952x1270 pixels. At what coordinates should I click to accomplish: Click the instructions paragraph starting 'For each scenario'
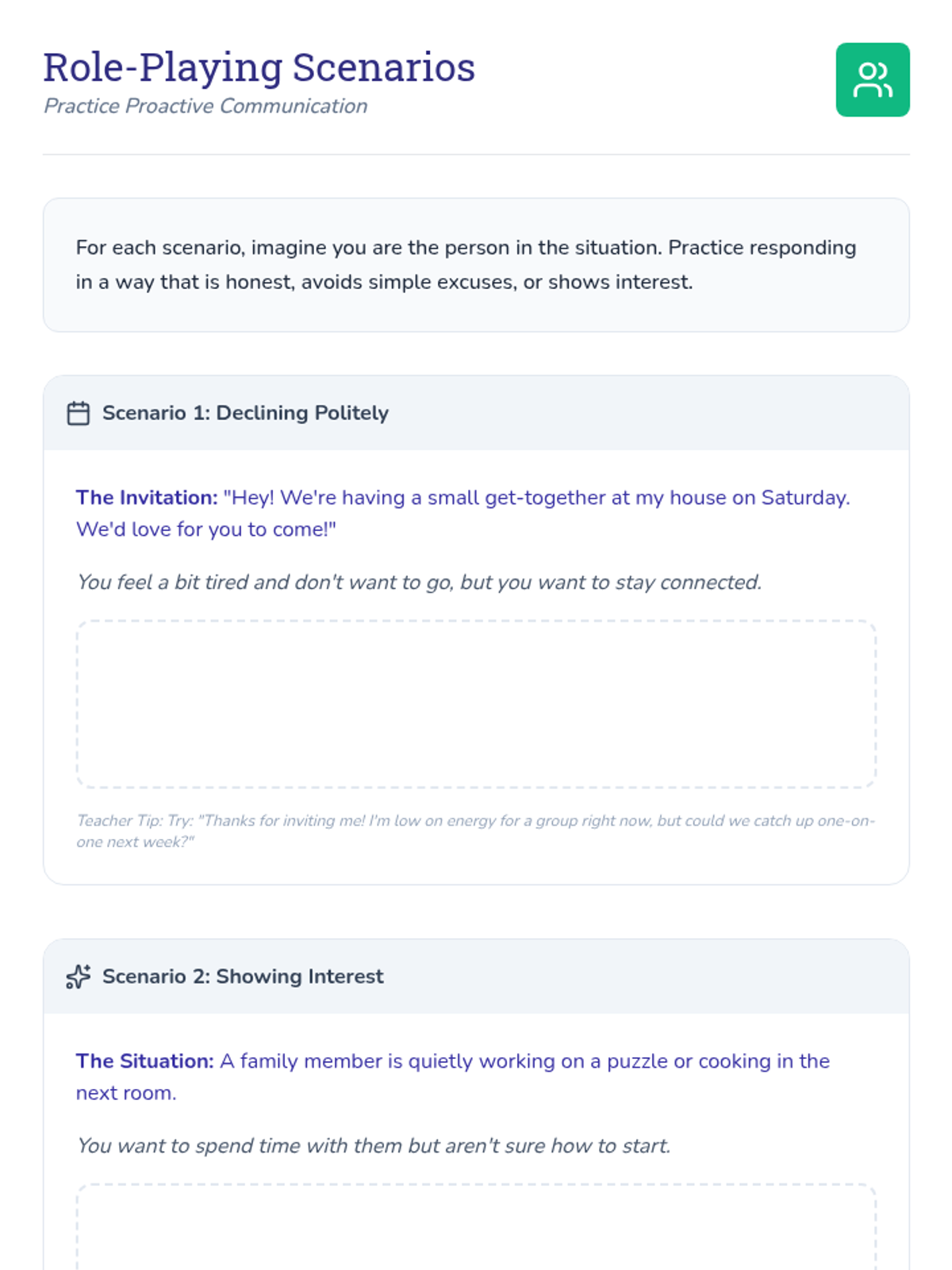coord(466,264)
